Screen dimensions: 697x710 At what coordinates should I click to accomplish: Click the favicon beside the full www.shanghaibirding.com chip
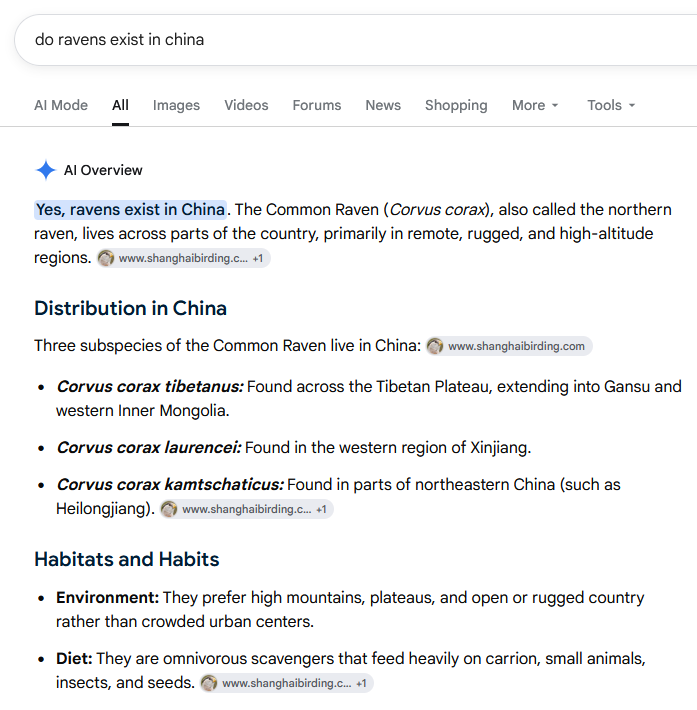435,346
